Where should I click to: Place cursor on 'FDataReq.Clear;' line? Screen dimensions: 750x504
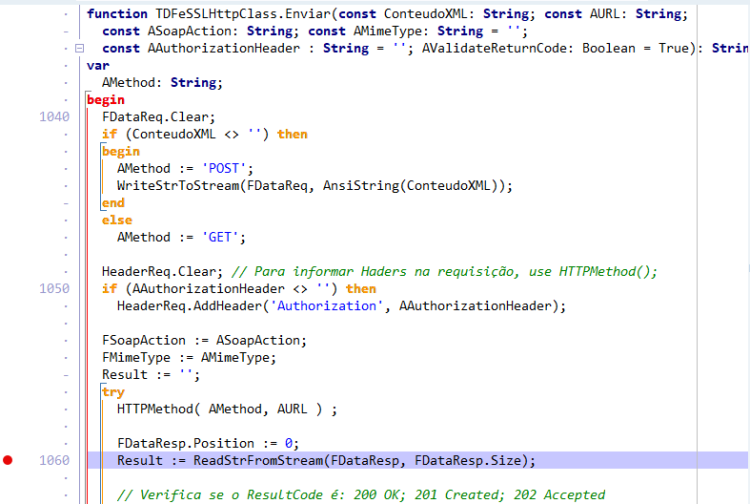coord(158,117)
